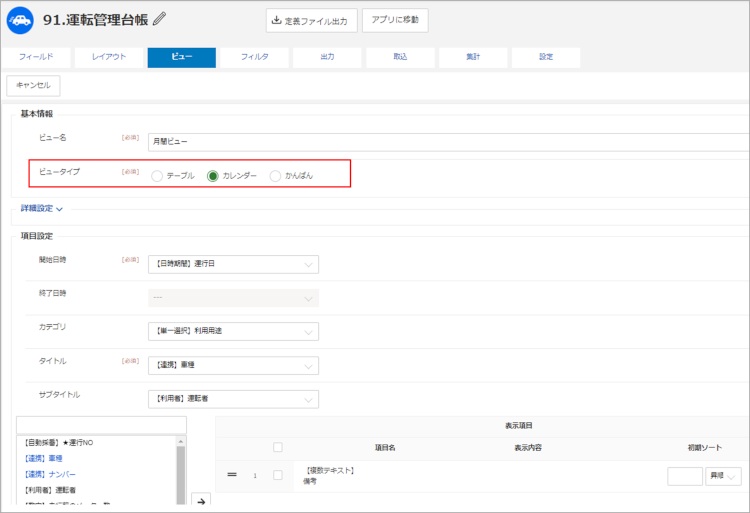Click the ビュー名 text field with 月間ビュー

coord(448,142)
